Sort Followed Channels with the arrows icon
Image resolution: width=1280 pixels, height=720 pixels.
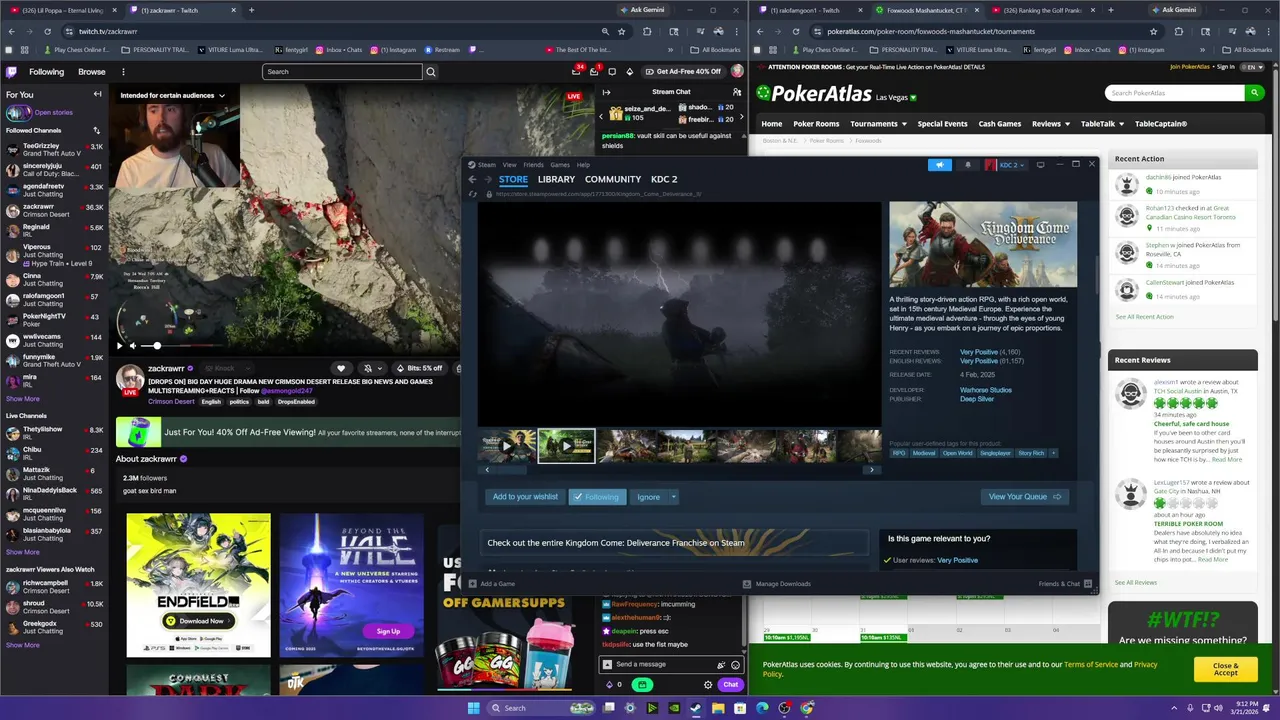(97, 130)
